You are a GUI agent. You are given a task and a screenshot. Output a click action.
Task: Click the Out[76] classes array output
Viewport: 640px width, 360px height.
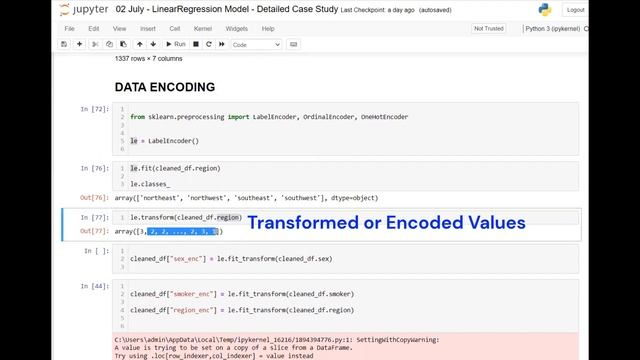247,198
